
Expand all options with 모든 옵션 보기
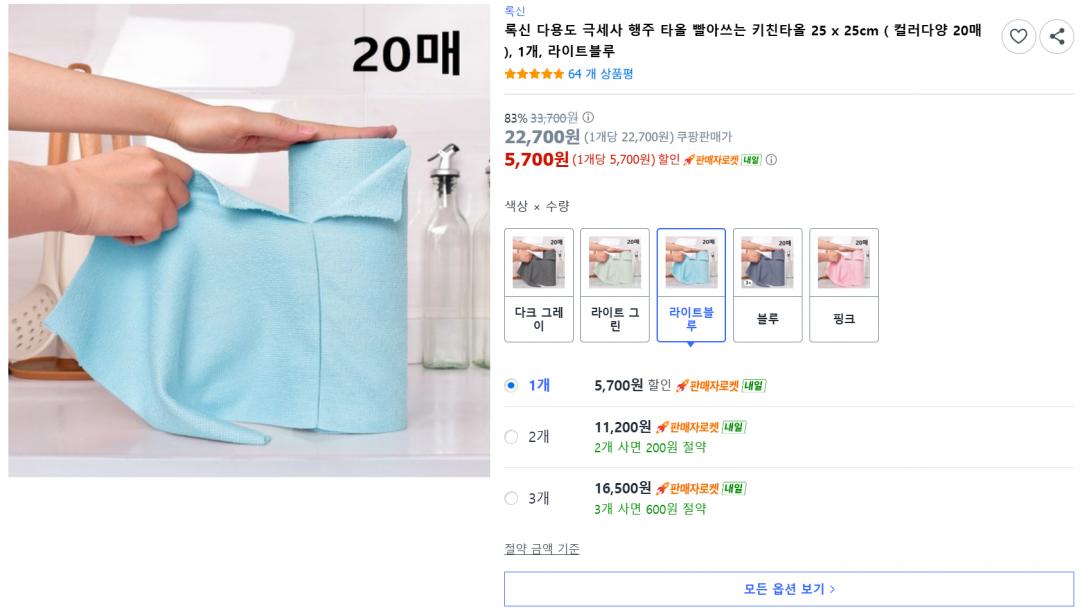[789, 589]
